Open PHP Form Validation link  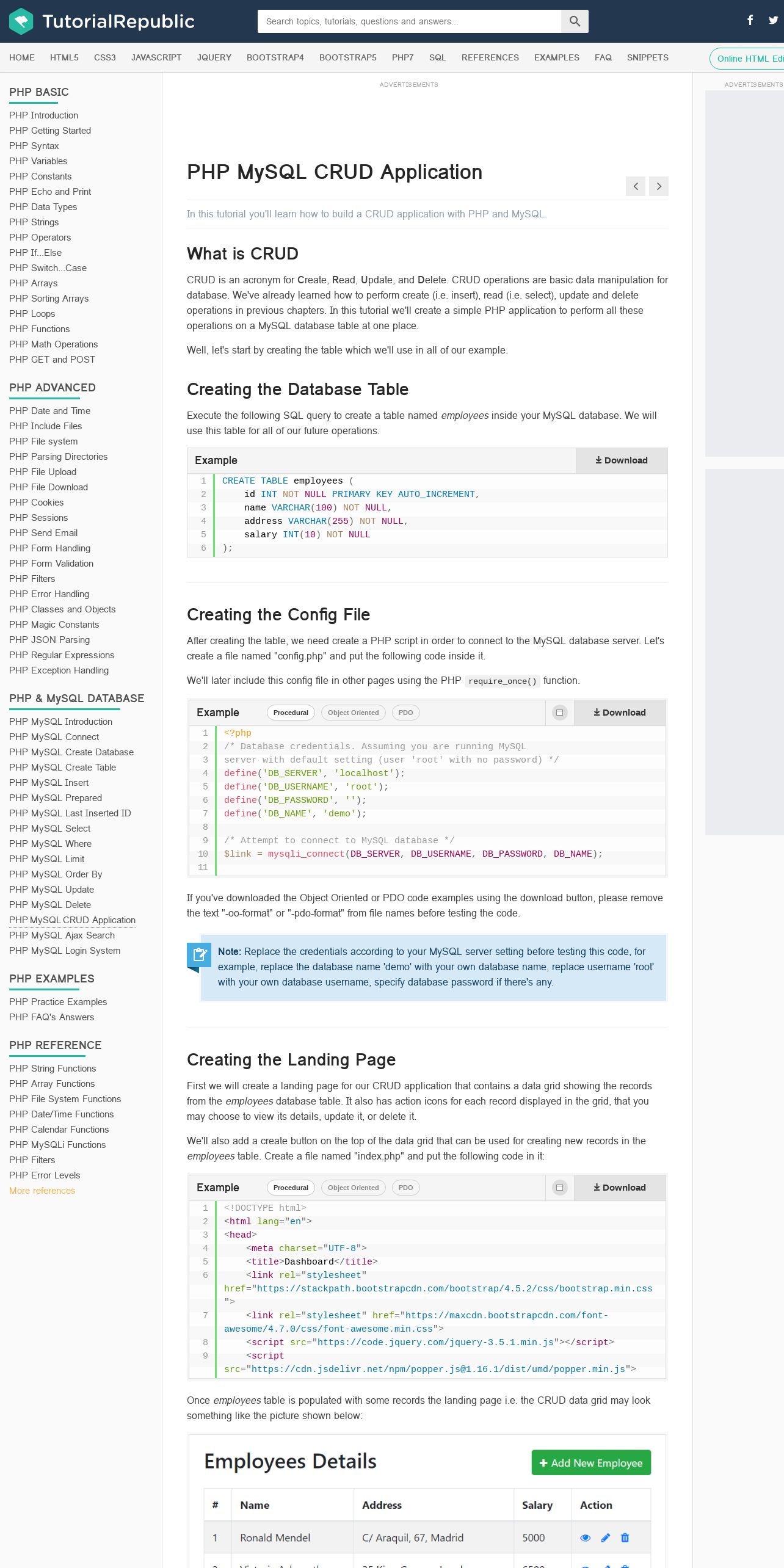pyautogui.click(x=51, y=564)
